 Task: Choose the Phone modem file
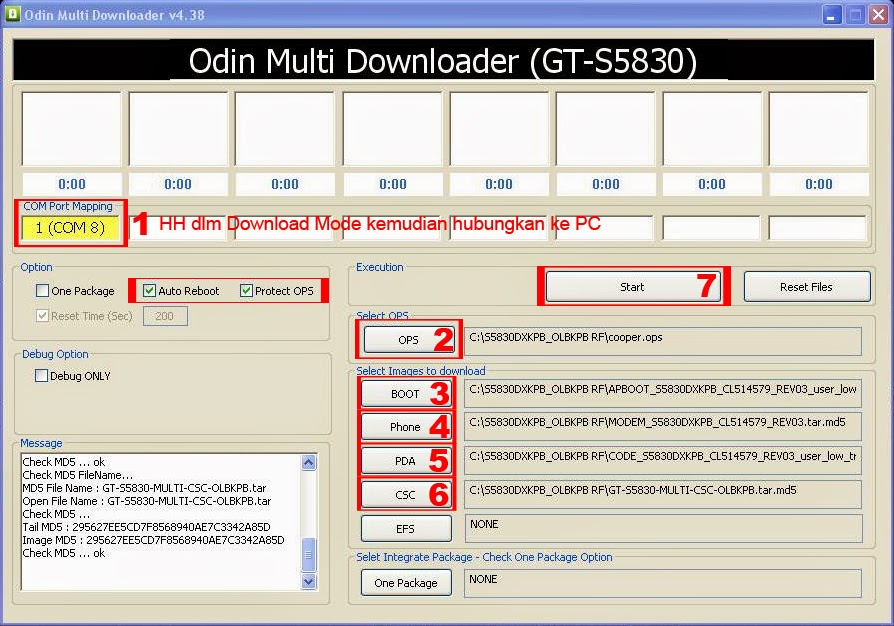tap(406, 427)
